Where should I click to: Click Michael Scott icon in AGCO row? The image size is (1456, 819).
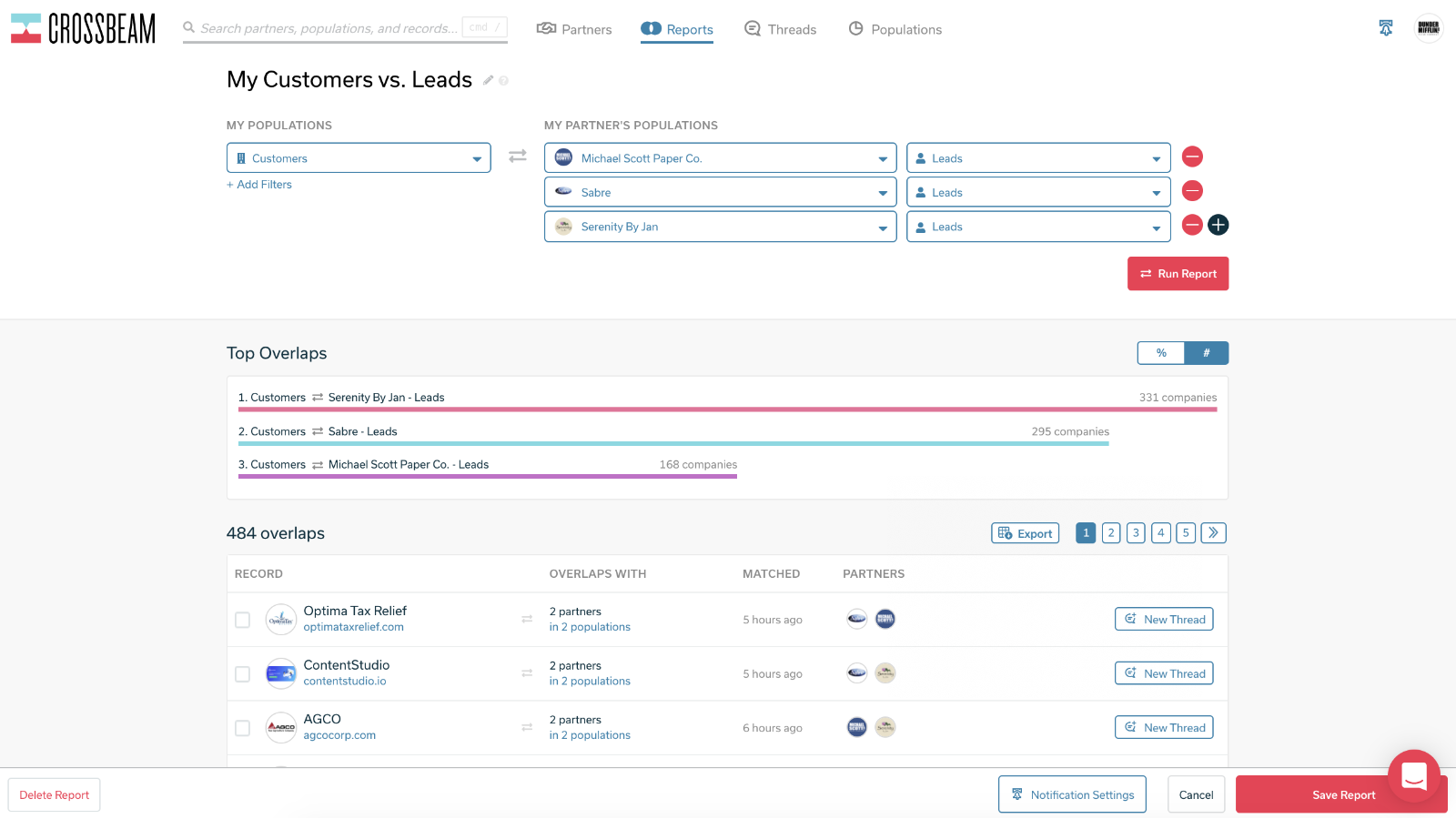point(857,727)
